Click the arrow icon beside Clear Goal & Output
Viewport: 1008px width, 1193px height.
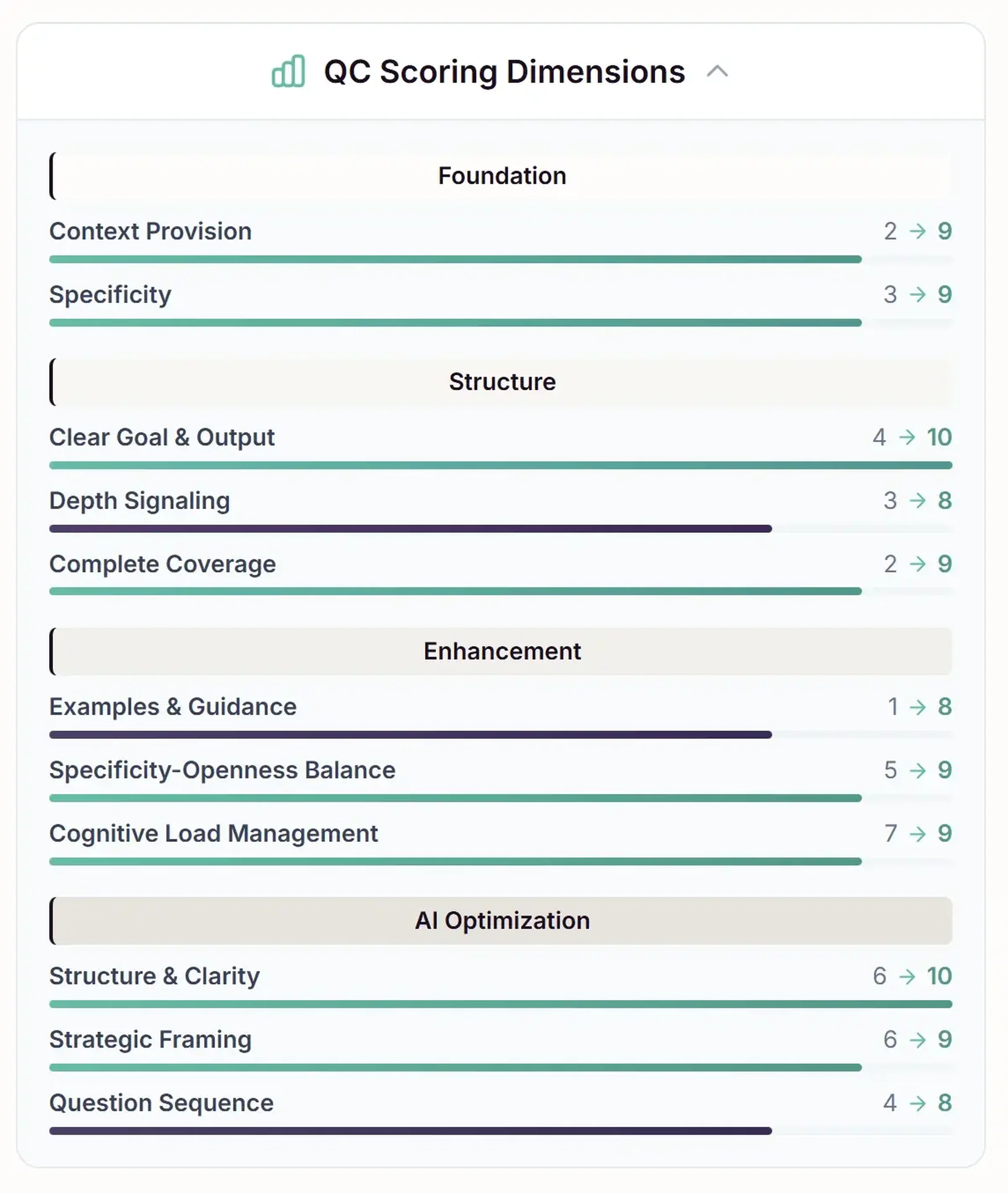coord(908,437)
